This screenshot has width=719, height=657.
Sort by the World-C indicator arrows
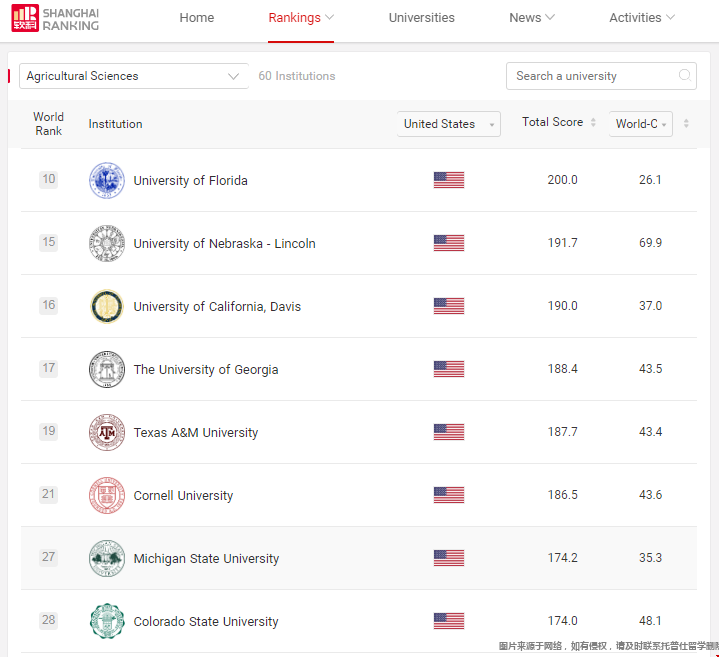[686, 123]
